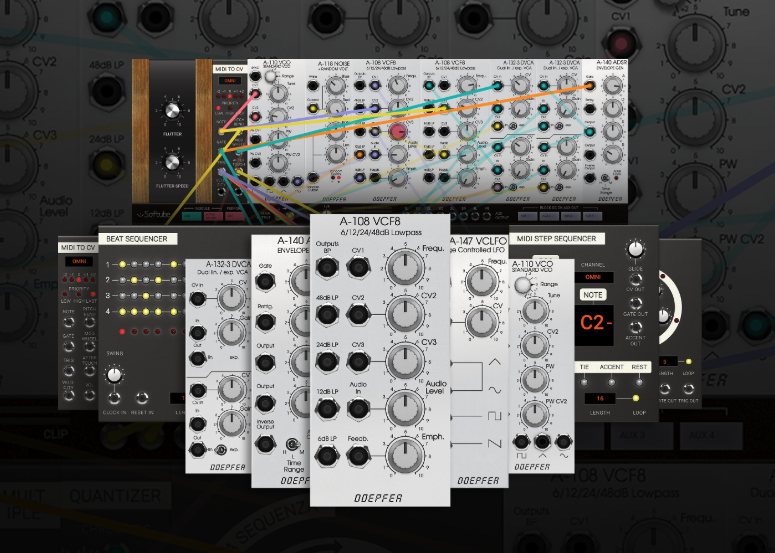Click 12dB LP output jack on large A-108 VCF8
775x553 pixels.
tap(327, 409)
